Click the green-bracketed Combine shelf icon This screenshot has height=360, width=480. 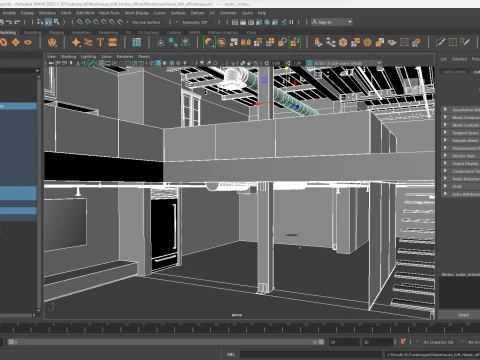tap(209, 42)
